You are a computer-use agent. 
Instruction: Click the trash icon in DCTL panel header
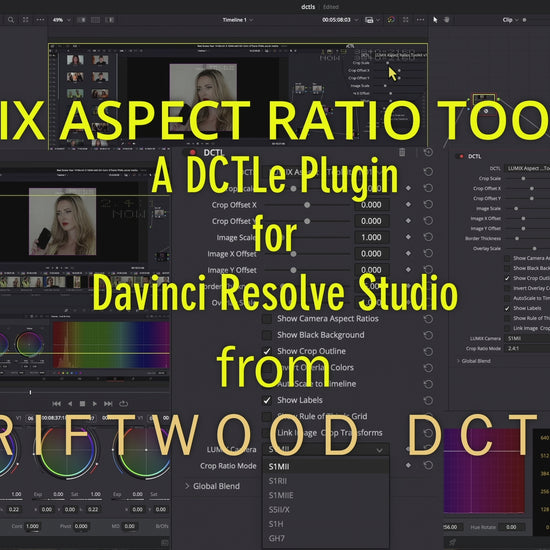point(402,152)
